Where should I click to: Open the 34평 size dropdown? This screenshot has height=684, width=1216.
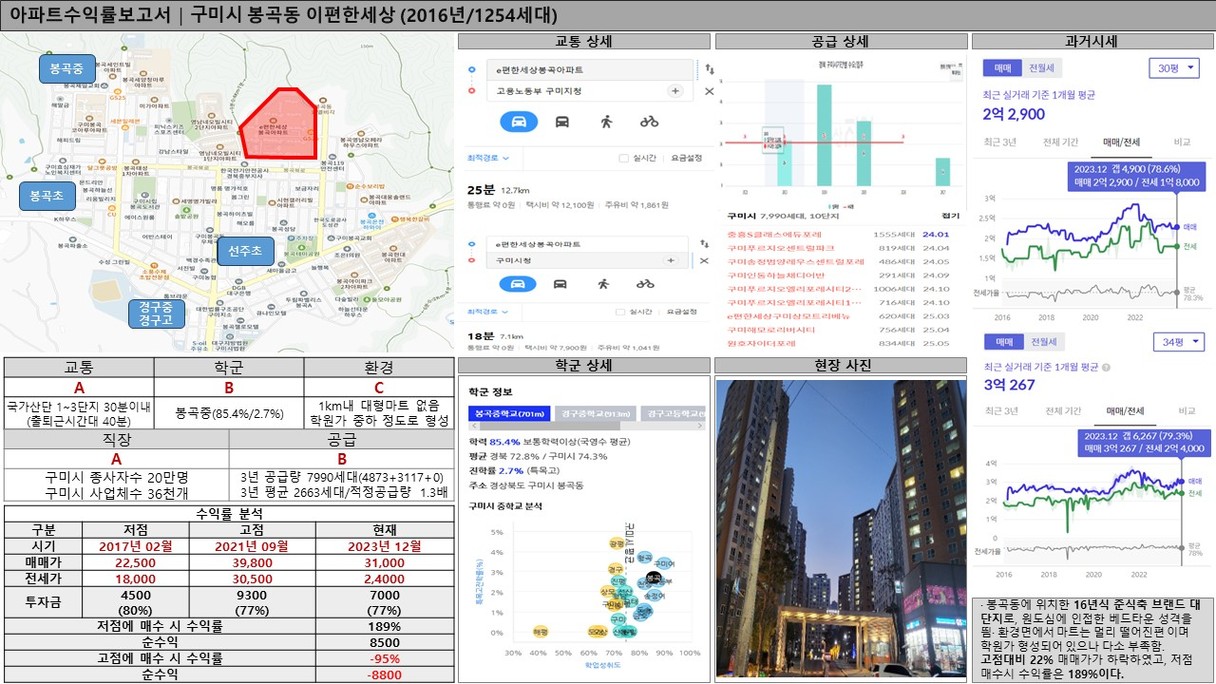[x=1178, y=342]
